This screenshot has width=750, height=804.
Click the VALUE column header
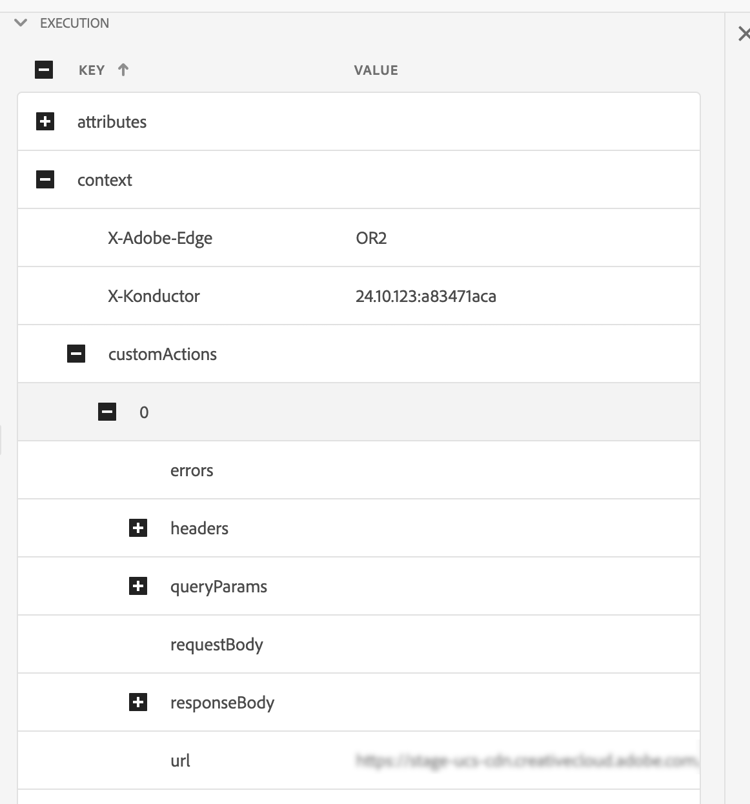[376, 70]
